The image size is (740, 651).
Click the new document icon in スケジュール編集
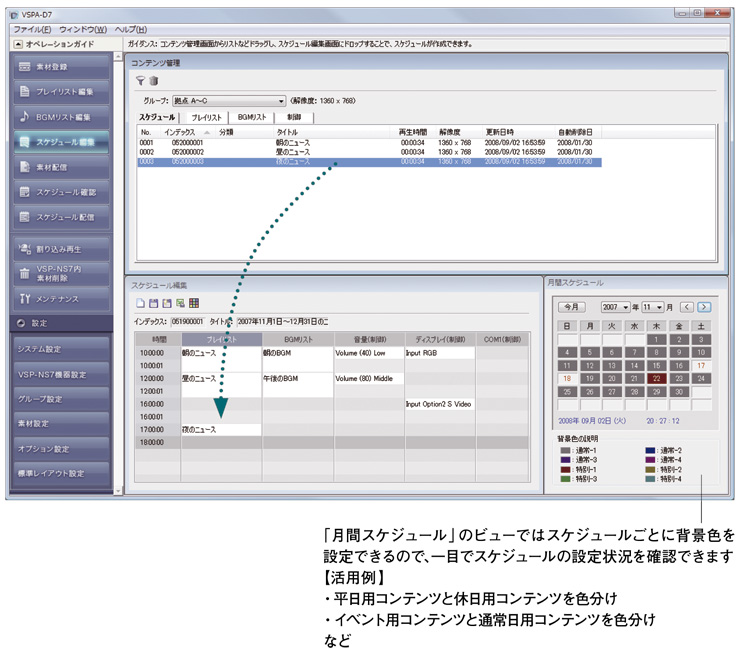[x=140, y=303]
